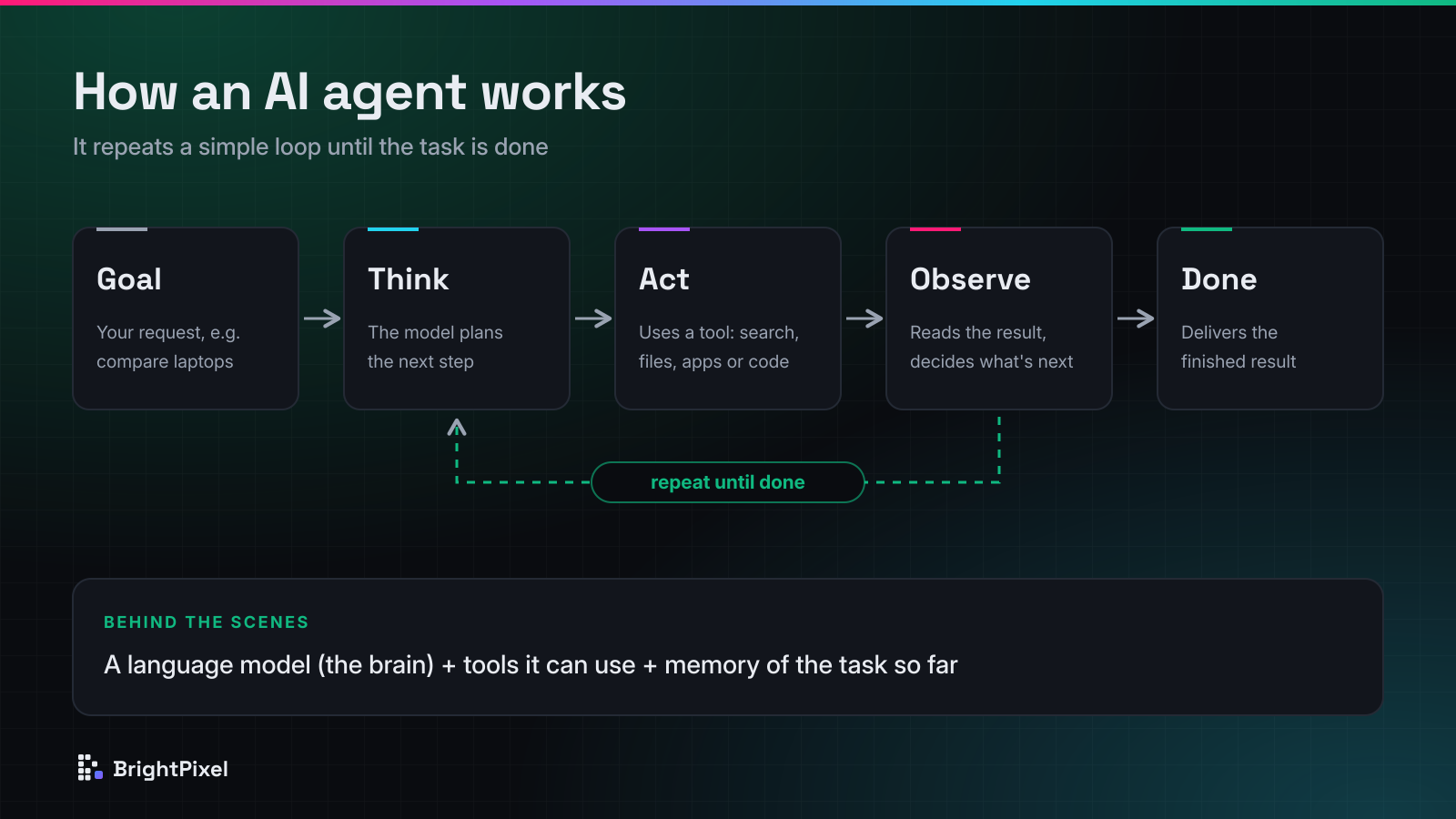Image resolution: width=1456 pixels, height=819 pixels.
Task: Select the Act step heading
Action: 664,279
